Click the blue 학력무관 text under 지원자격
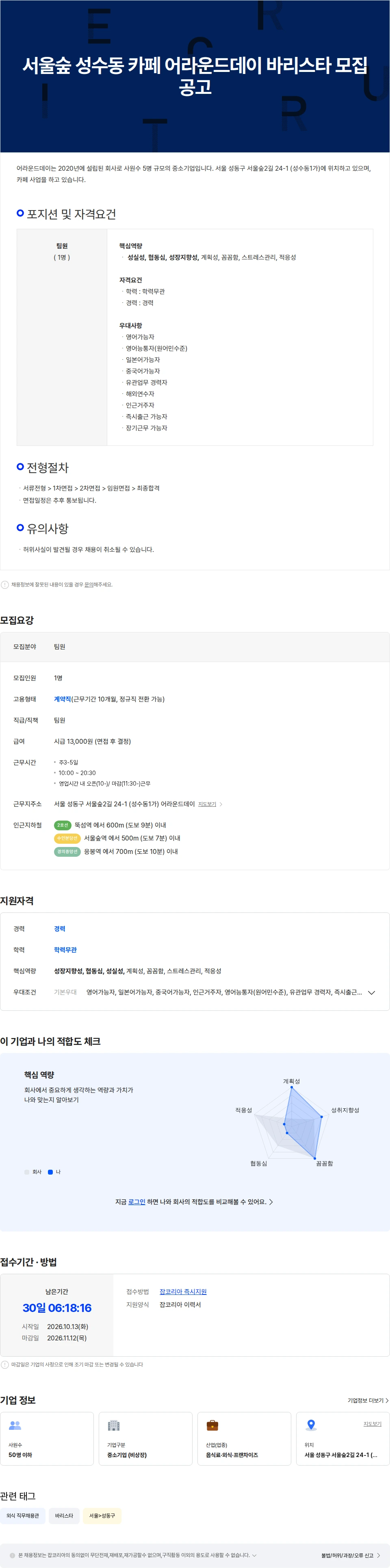The height and width of the screenshot is (1568, 390). [65, 949]
